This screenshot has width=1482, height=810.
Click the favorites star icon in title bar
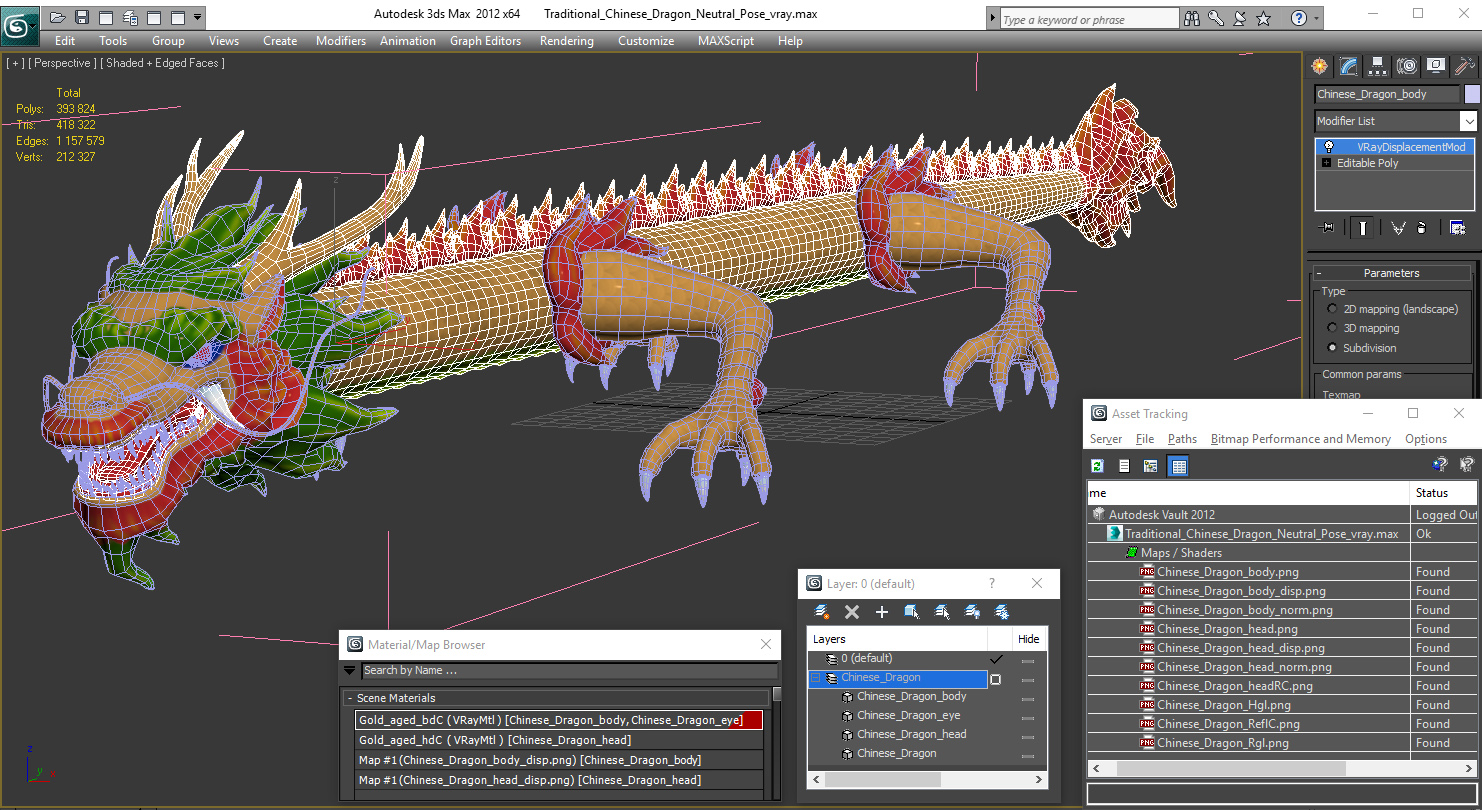coord(1263,18)
